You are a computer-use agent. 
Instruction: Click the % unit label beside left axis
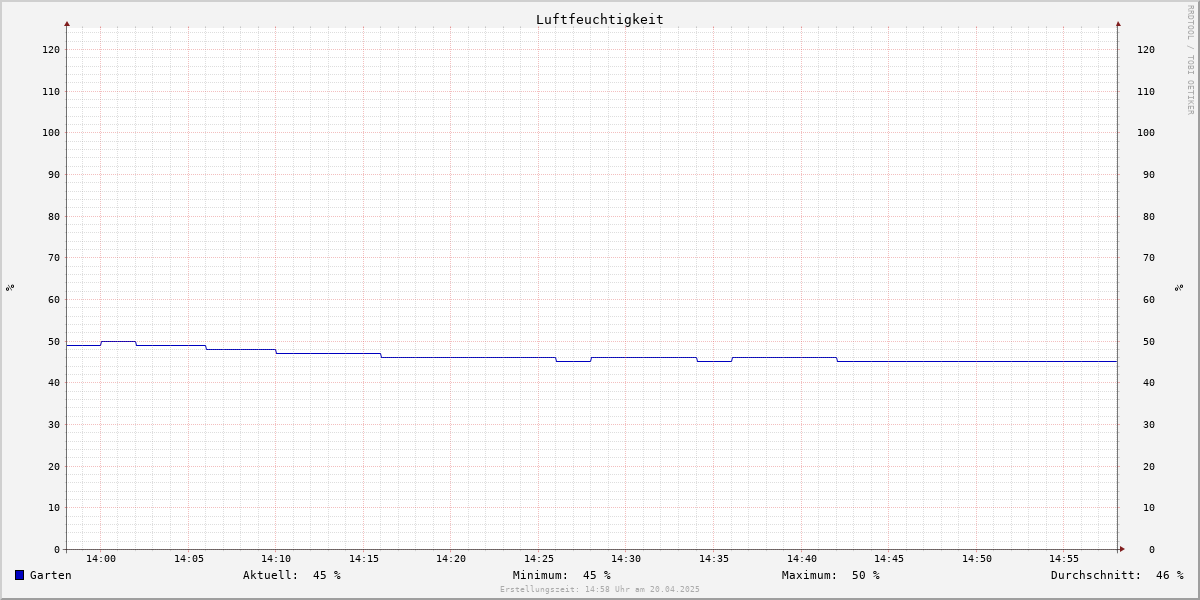pos(10,287)
